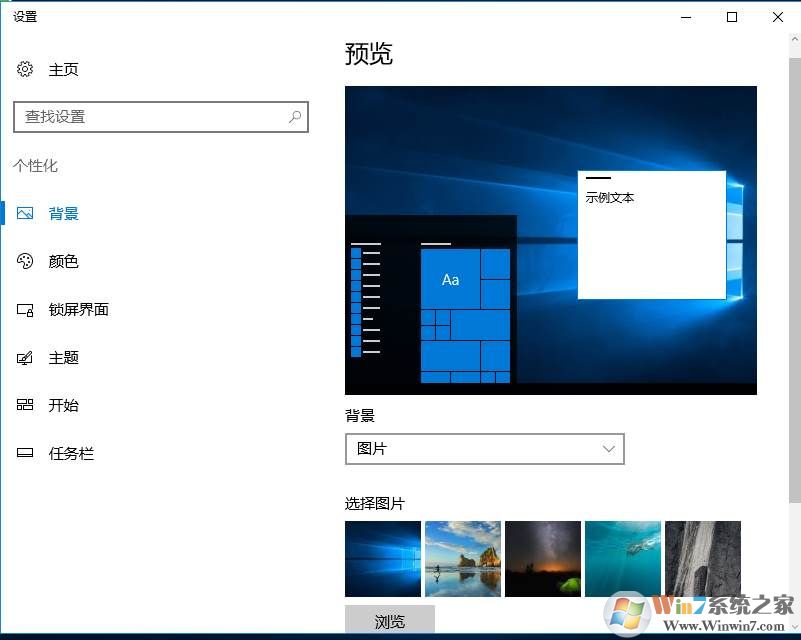Pick the beach rock sunset wallpaper thumbnail
This screenshot has width=801, height=640.
tap(463, 559)
